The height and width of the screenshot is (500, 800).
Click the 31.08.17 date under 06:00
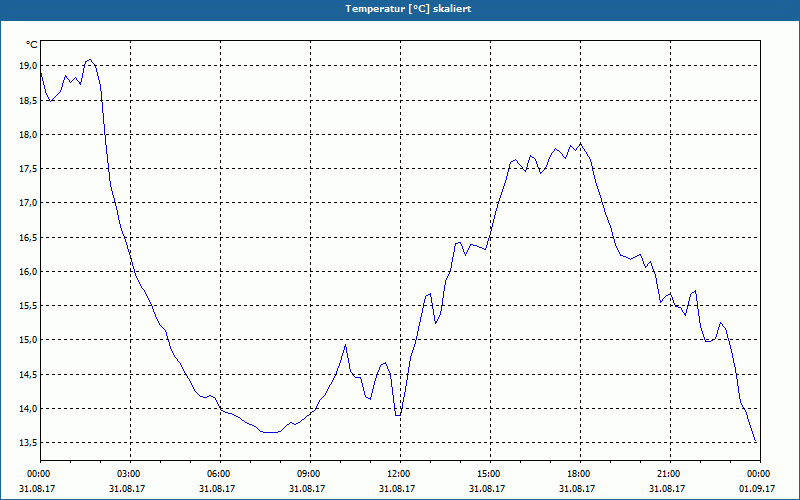(x=217, y=488)
